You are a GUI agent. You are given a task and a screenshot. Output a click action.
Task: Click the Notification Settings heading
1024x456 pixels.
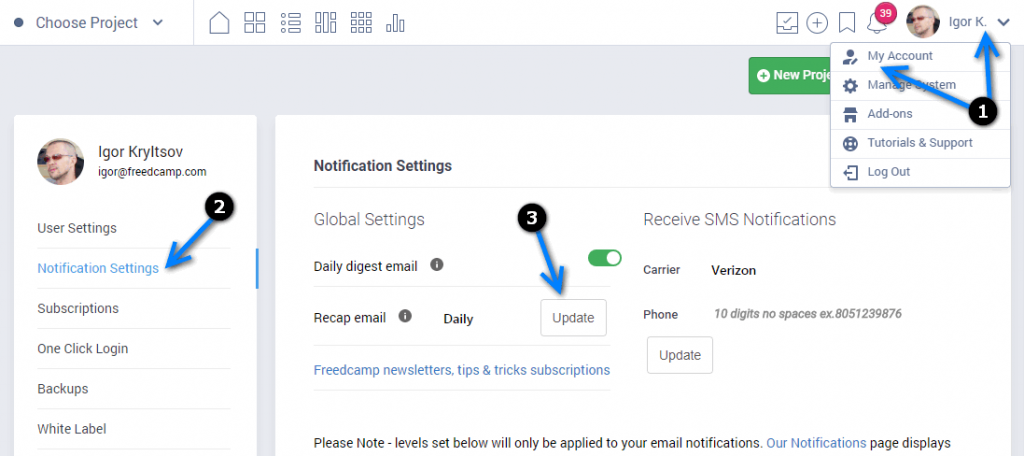pos(383,166)
